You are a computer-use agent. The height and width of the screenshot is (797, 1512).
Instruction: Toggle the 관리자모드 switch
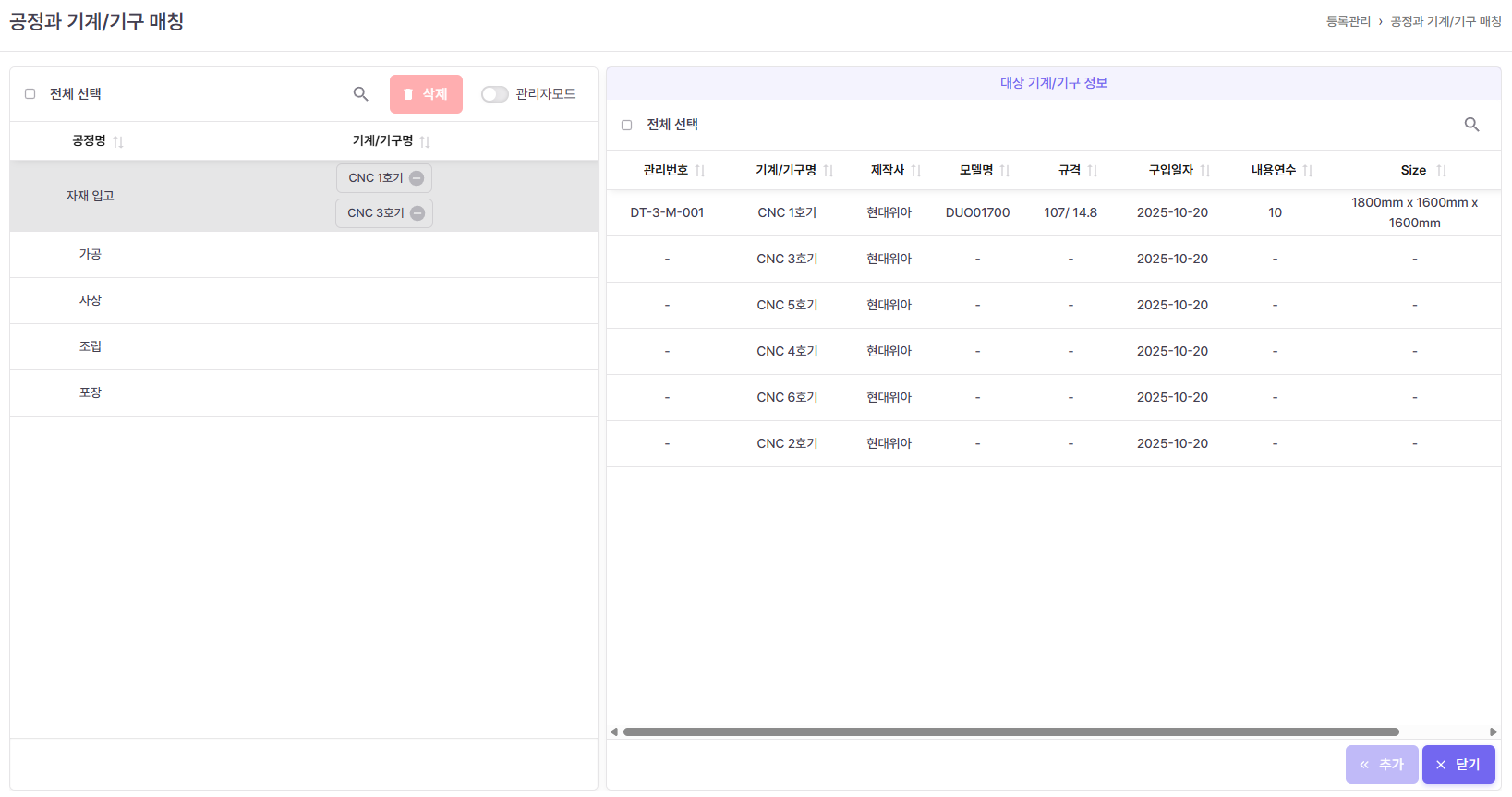tap(495, 94)
